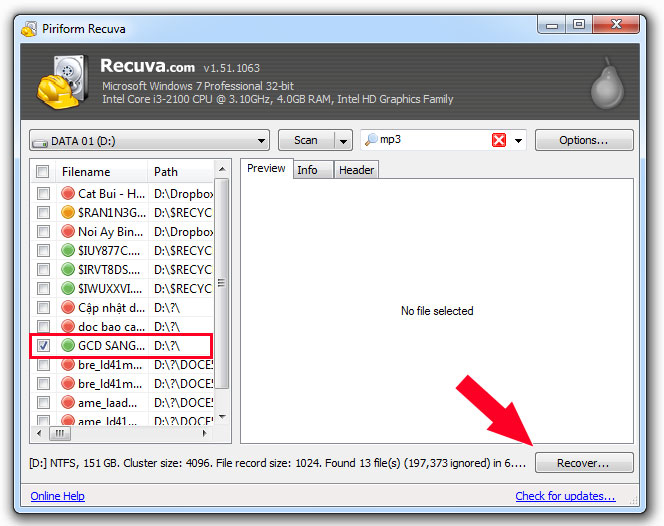Image resolution: width=664 pixels, height=526 pixels.
Task: Check the box for Noi Ay Bin file
Action: [x=43, y=231]
